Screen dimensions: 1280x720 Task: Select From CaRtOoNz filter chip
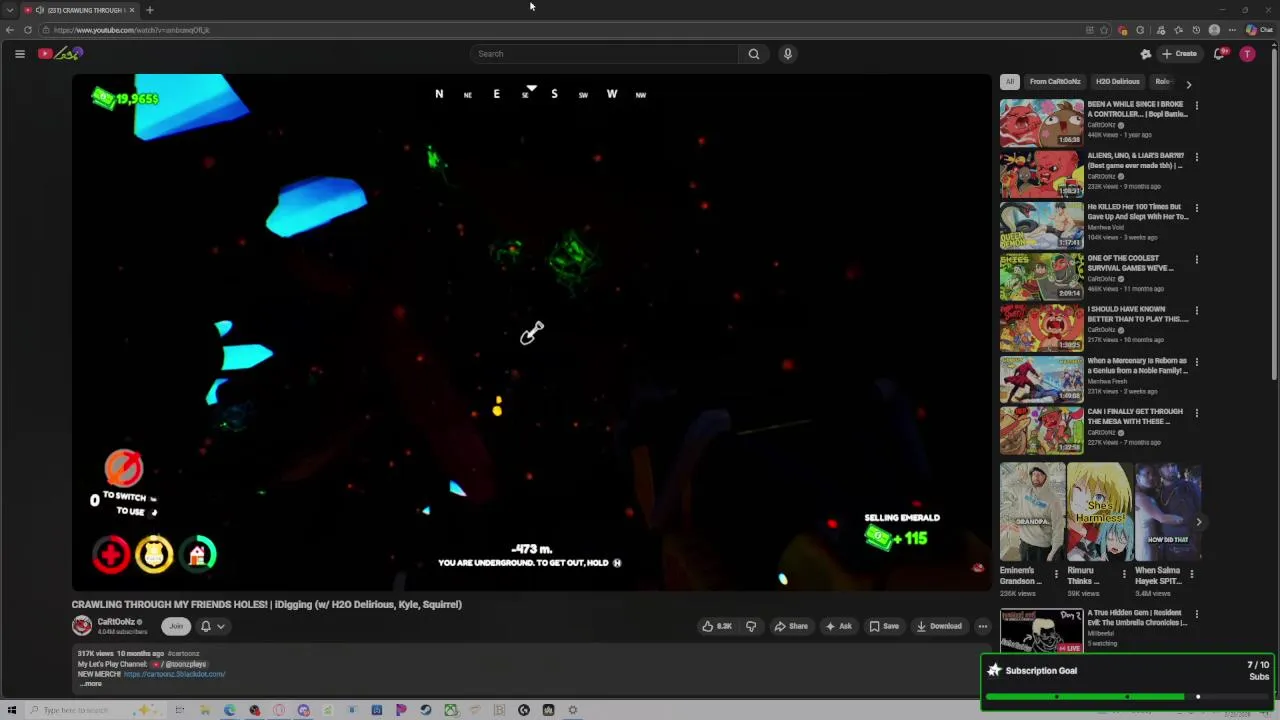click(1055, 82)
